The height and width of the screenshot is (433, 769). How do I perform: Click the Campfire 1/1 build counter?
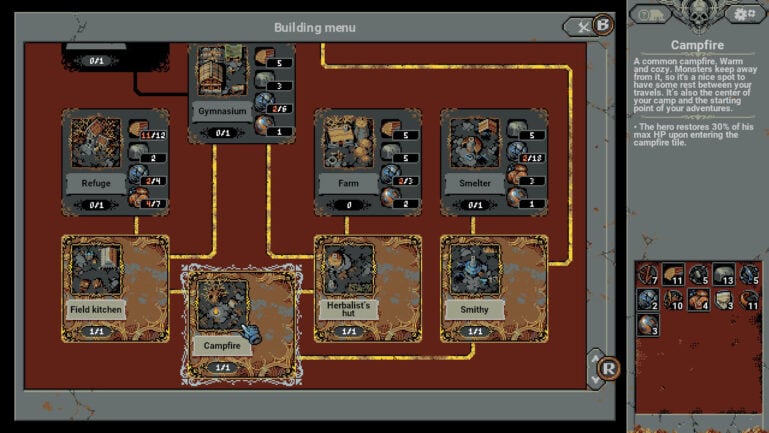point(221,368)
